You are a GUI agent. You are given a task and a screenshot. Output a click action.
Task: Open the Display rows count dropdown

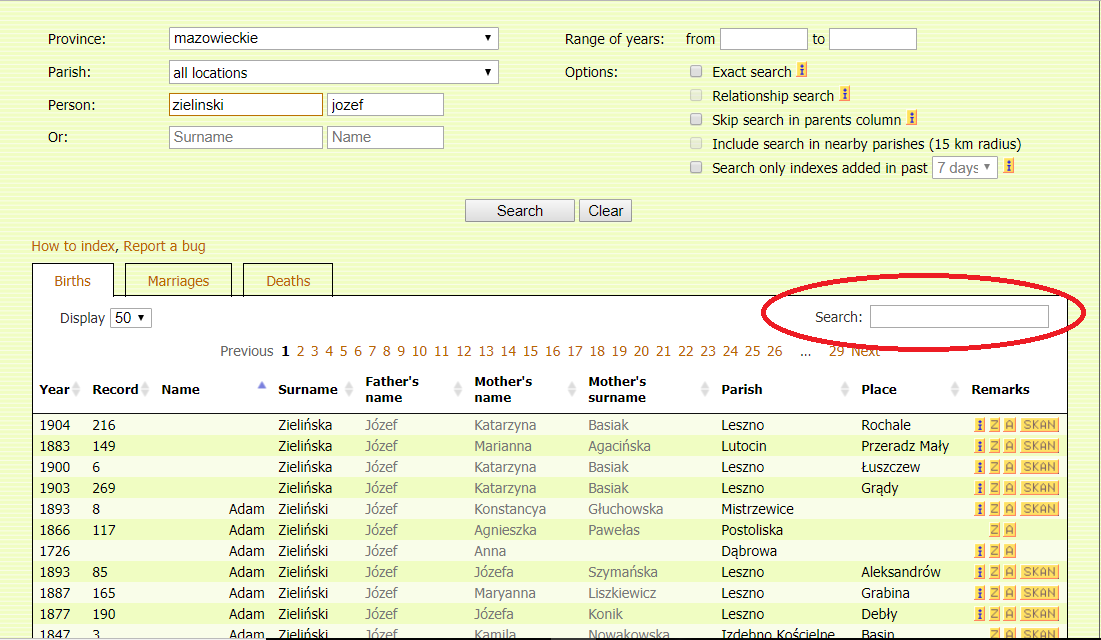[131, 318]
